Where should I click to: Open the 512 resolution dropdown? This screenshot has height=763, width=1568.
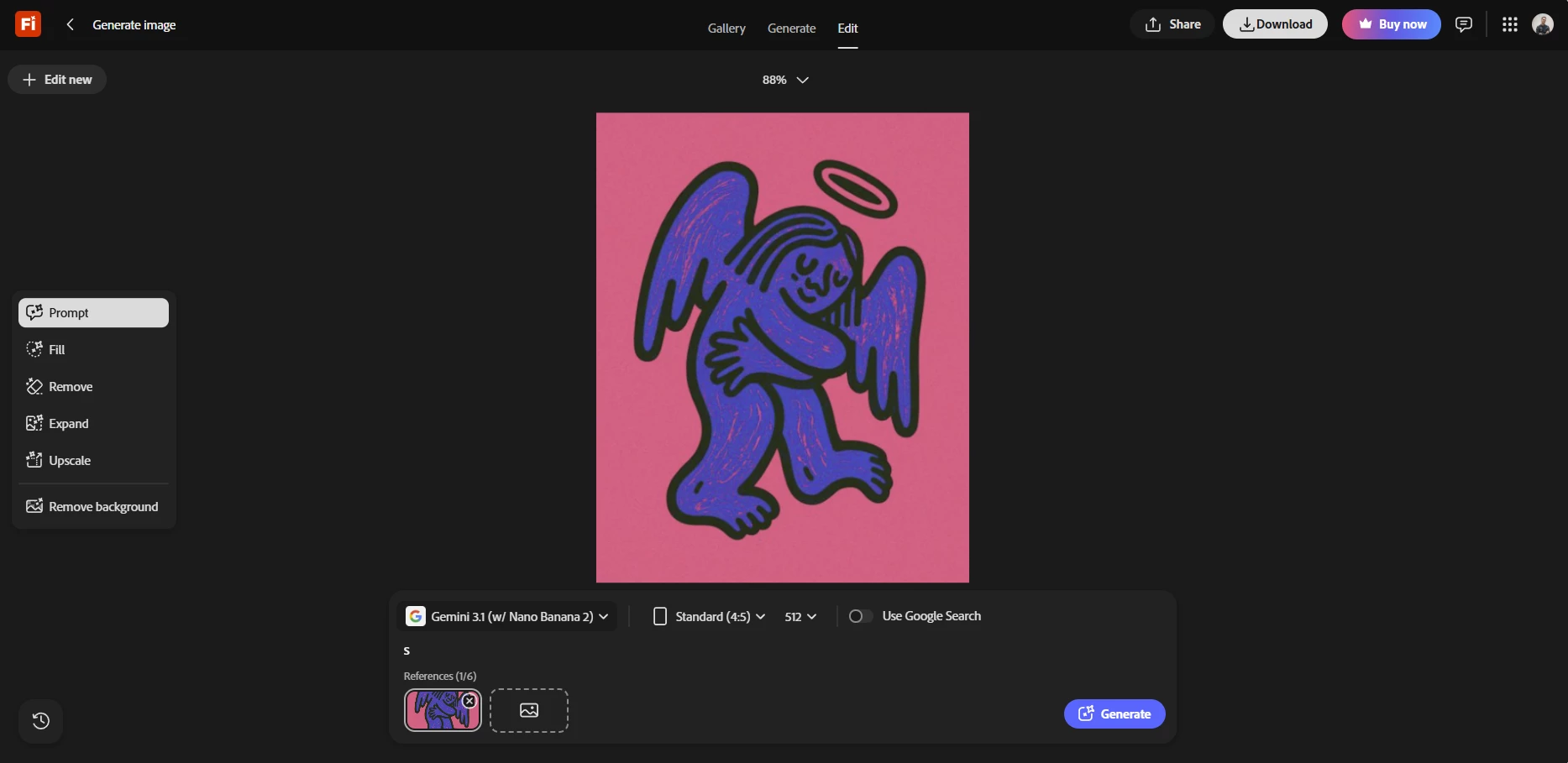coord(800,616)
